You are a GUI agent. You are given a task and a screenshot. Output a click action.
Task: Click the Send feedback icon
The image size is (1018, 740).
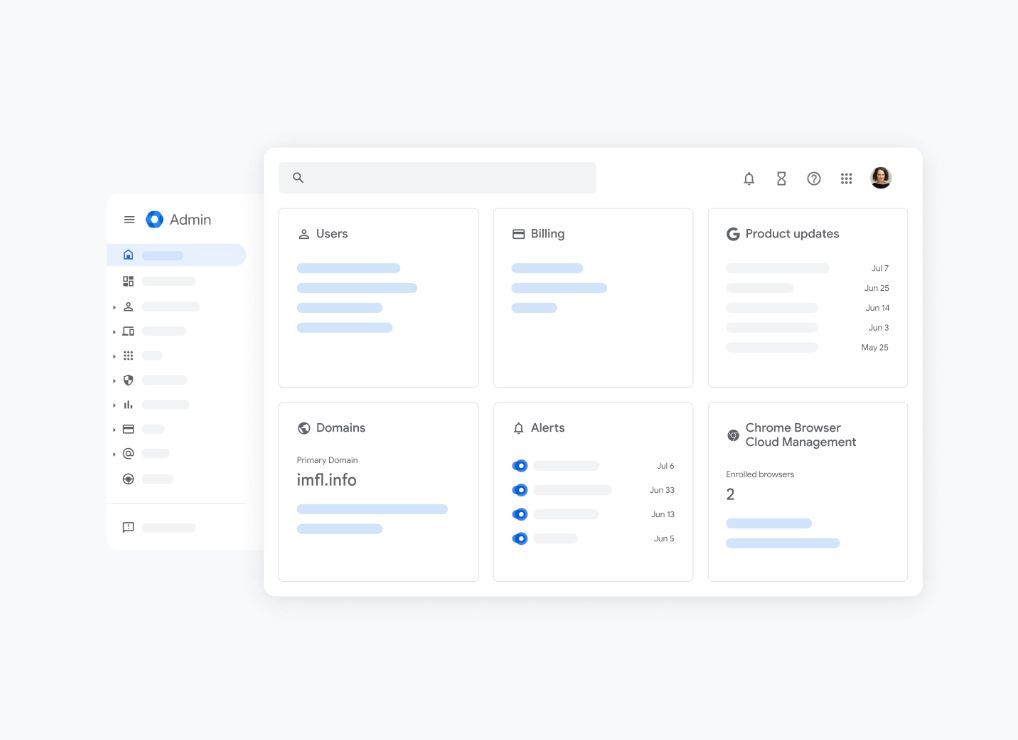click(129, 527)
